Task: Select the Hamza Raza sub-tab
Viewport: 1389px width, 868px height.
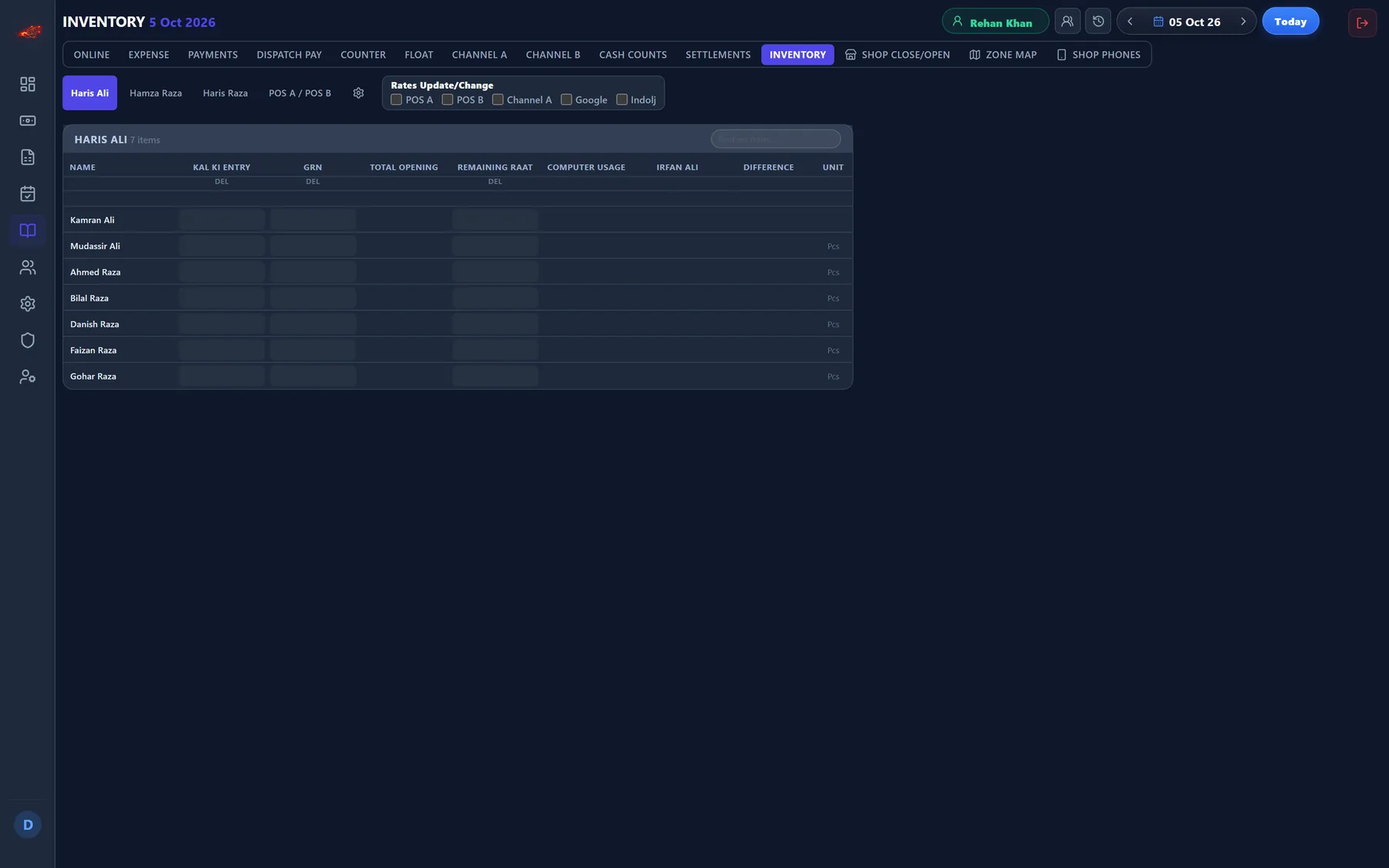Action: coord(156,93)
